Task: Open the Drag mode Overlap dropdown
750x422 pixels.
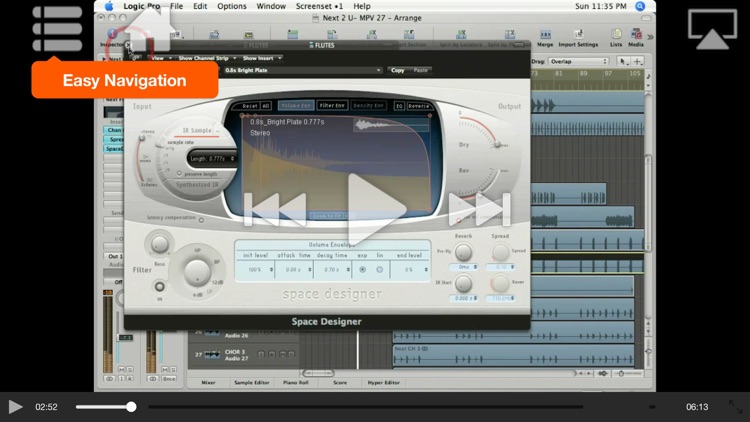Action: tap(578, 61)
